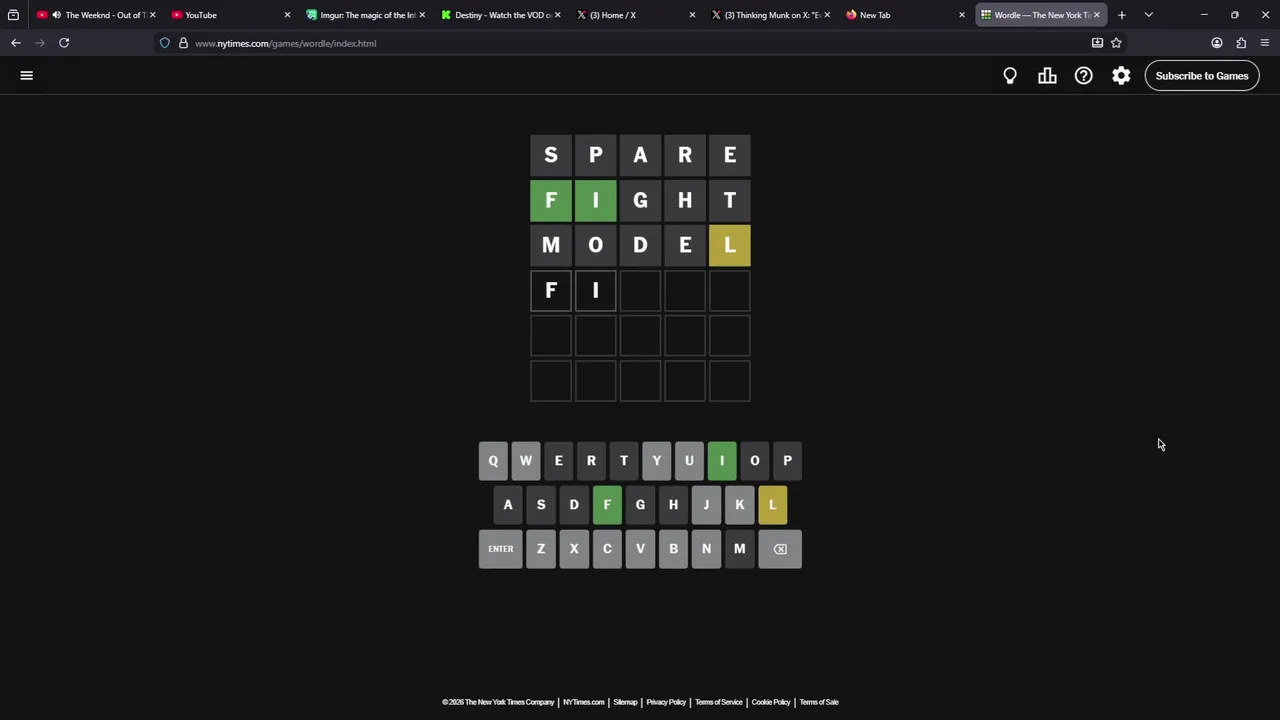Open the Terms of Sale link
The height and width of the screenshot is (720, 1280).
(x=819, y=702)
